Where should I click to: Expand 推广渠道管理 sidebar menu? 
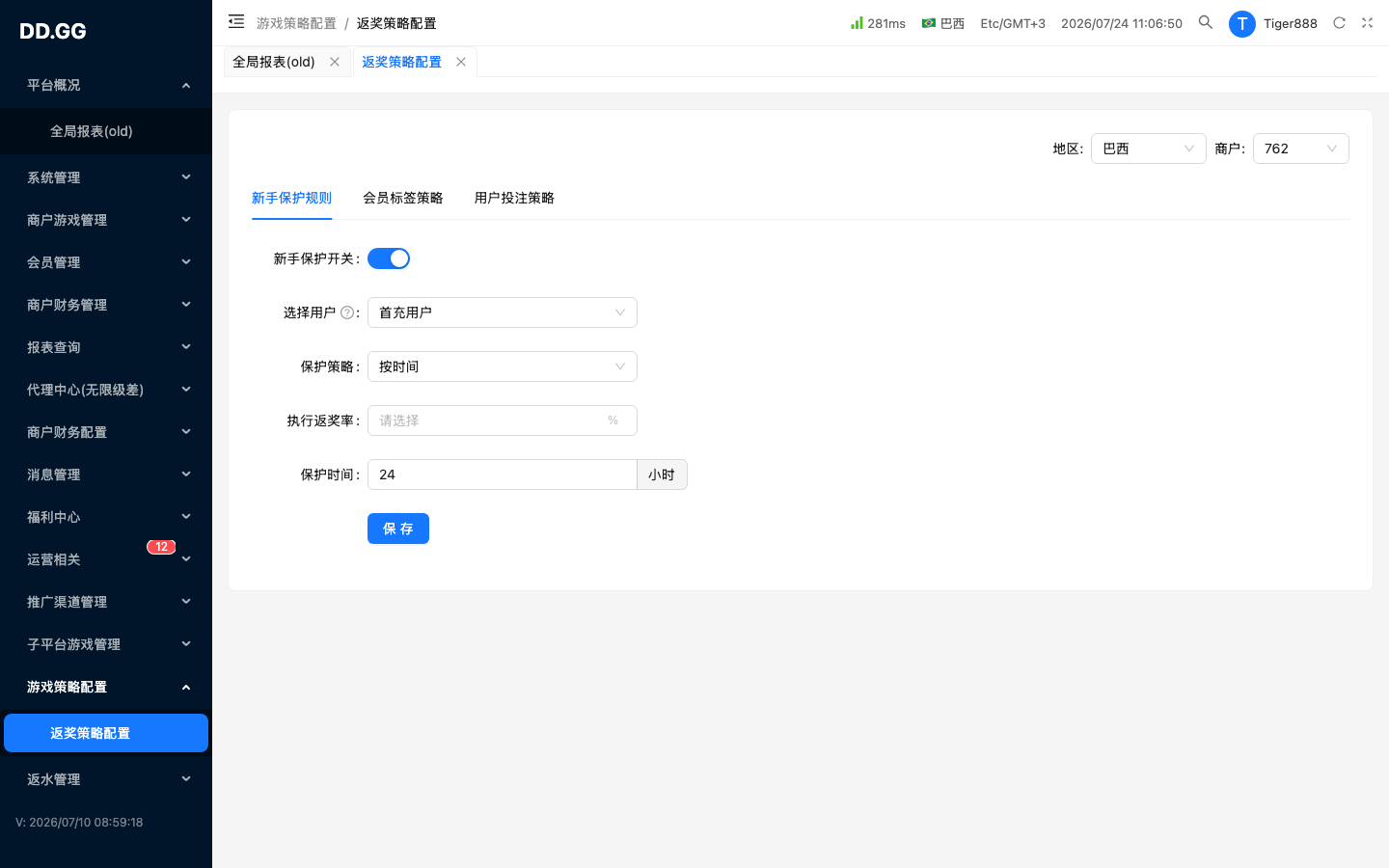point(106,602)
